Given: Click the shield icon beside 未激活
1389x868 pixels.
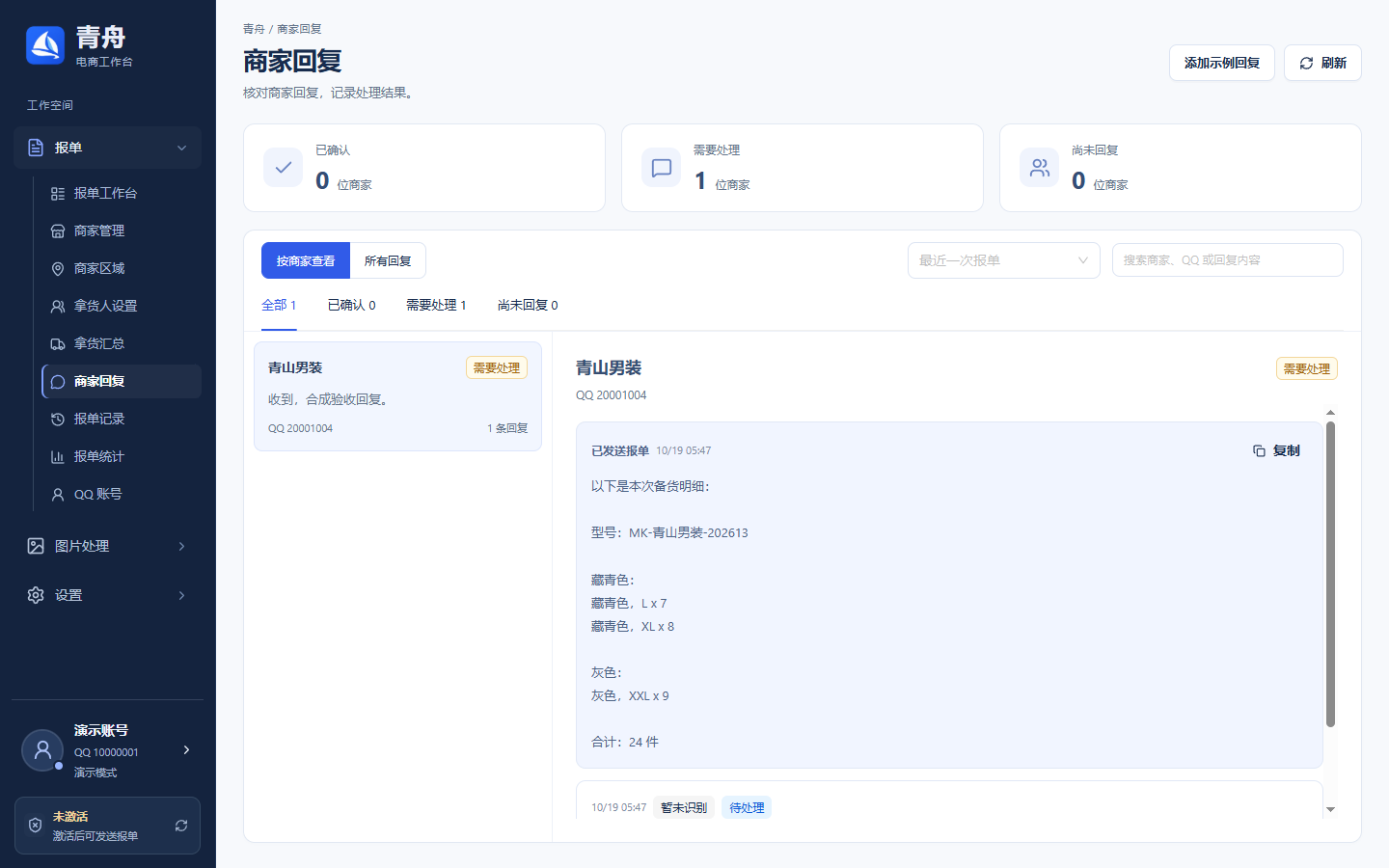Looking at the screenshot, I should pos(35,826).
